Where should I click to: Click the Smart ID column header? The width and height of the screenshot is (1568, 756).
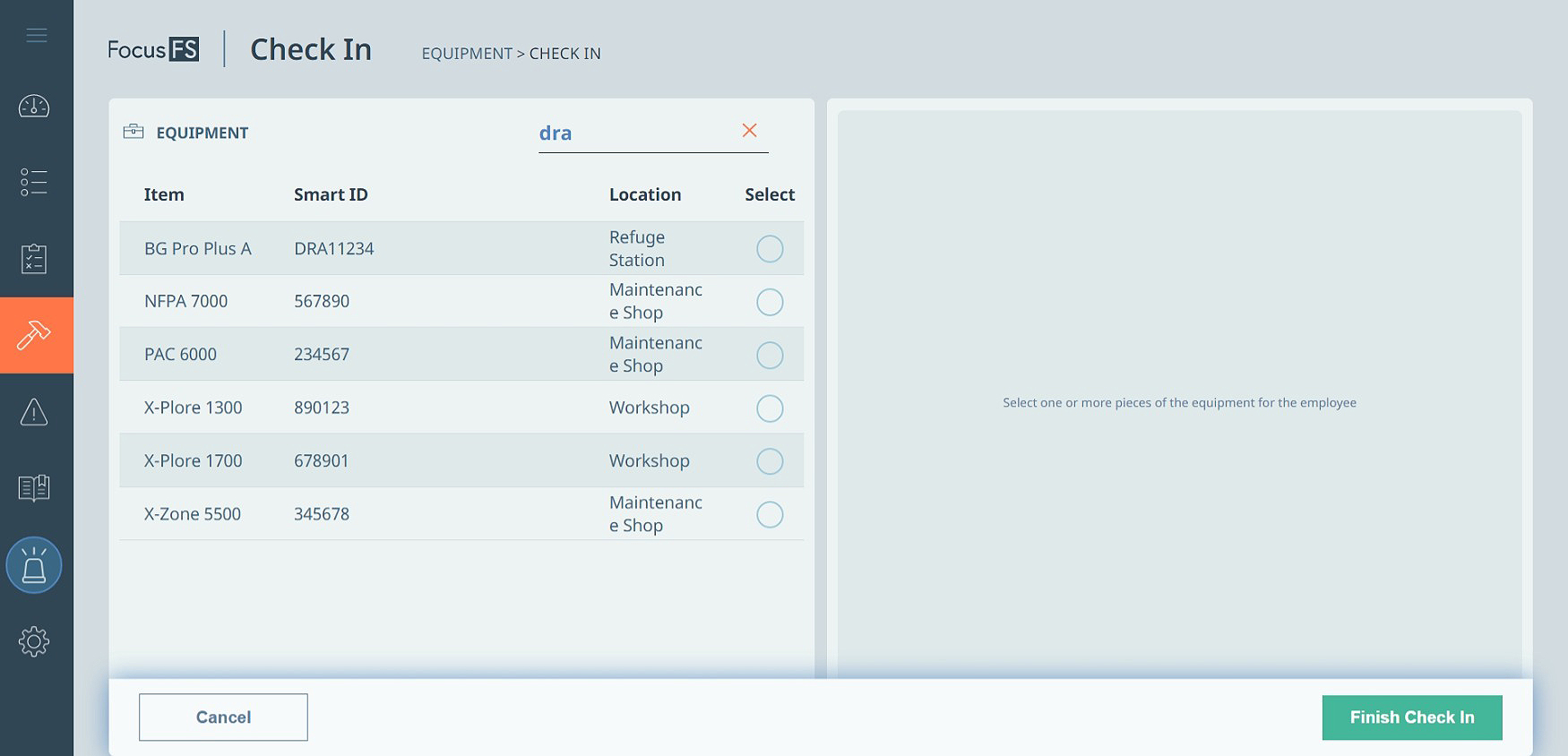pyautogui.click(x=331, y=194)
